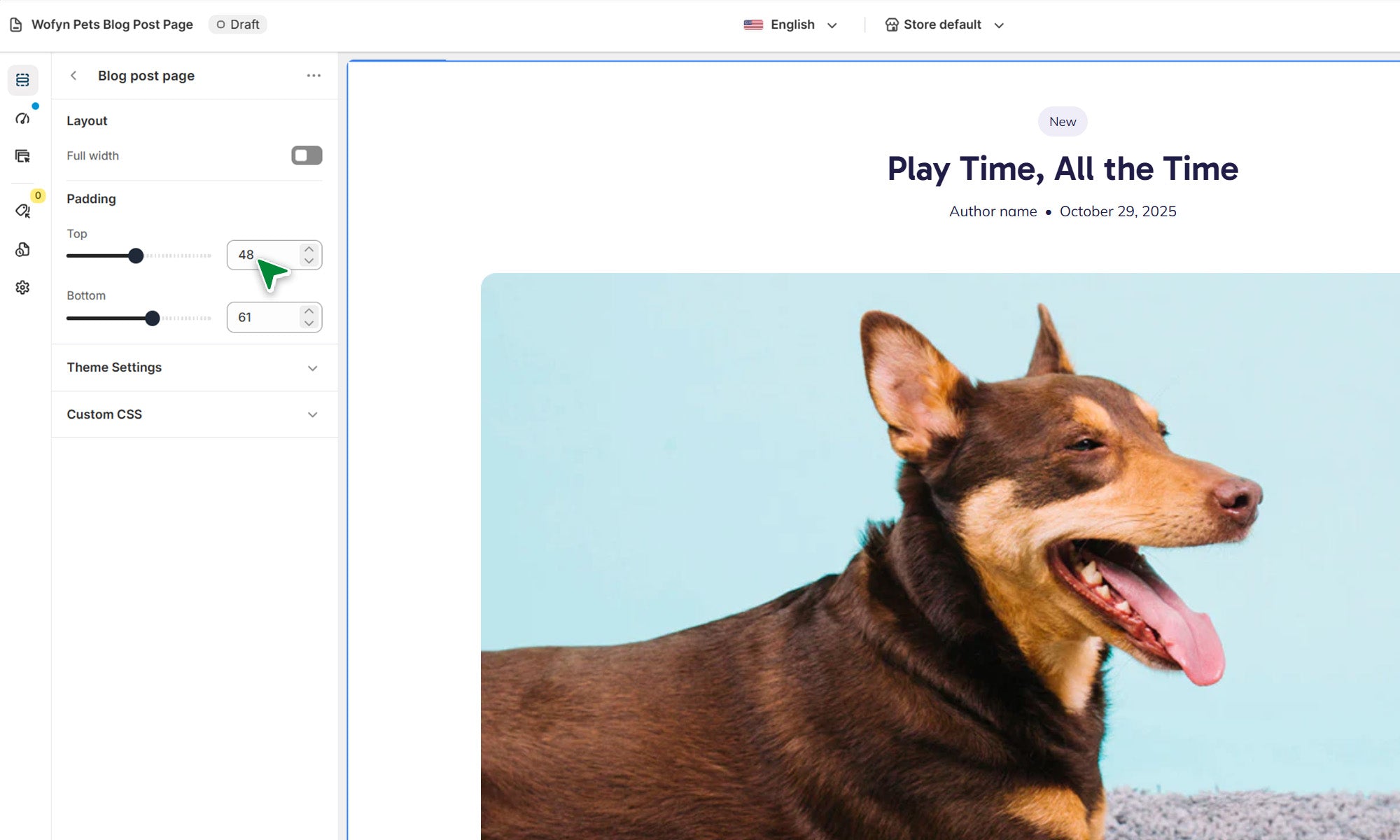Open the three-dot more options menu
The width and height of the screenshot is (1400, 840).
coord(314,76)
